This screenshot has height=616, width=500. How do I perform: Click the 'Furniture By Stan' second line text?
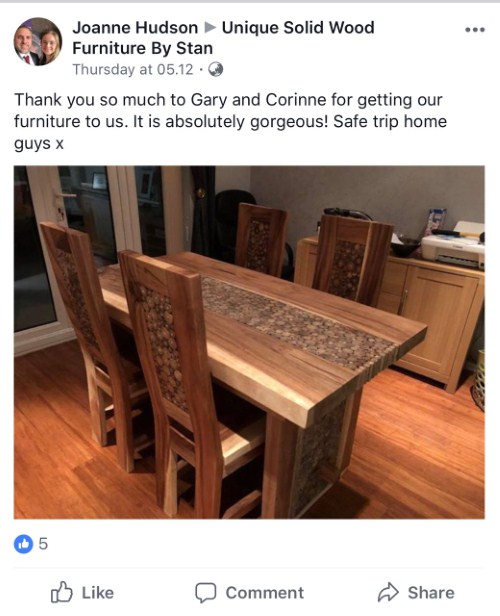[x=143, y=48]
